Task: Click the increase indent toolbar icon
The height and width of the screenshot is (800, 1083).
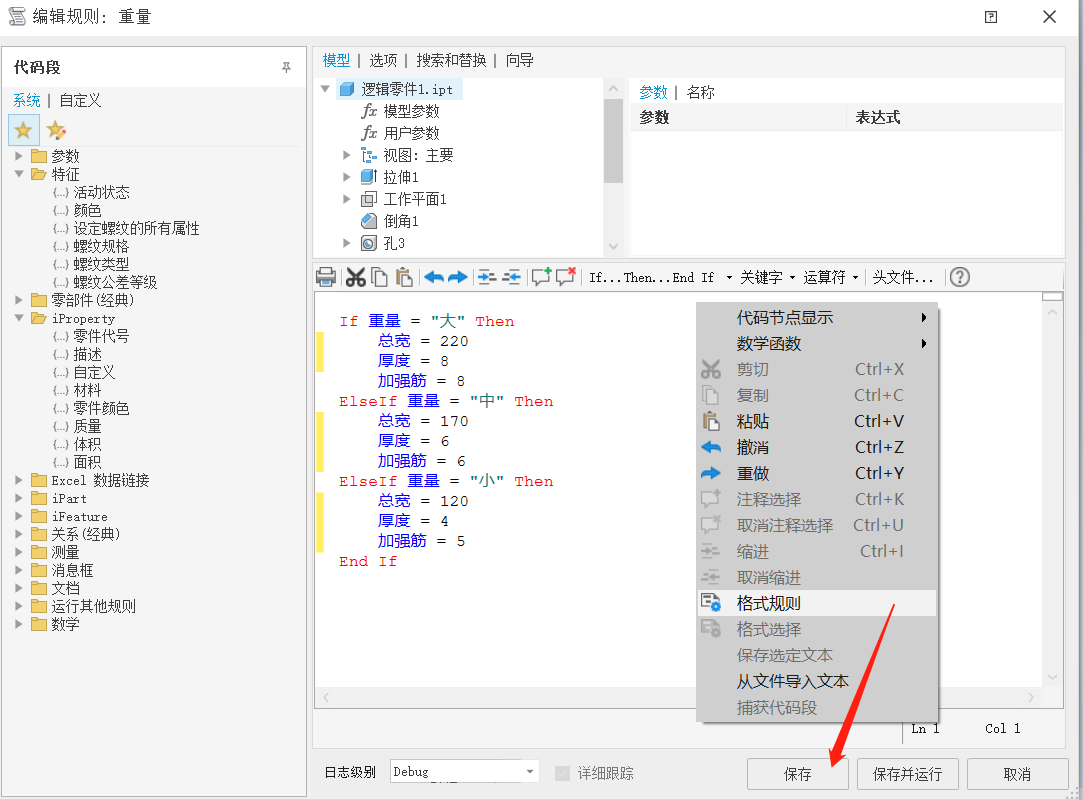Action: [x=487, y=278]
